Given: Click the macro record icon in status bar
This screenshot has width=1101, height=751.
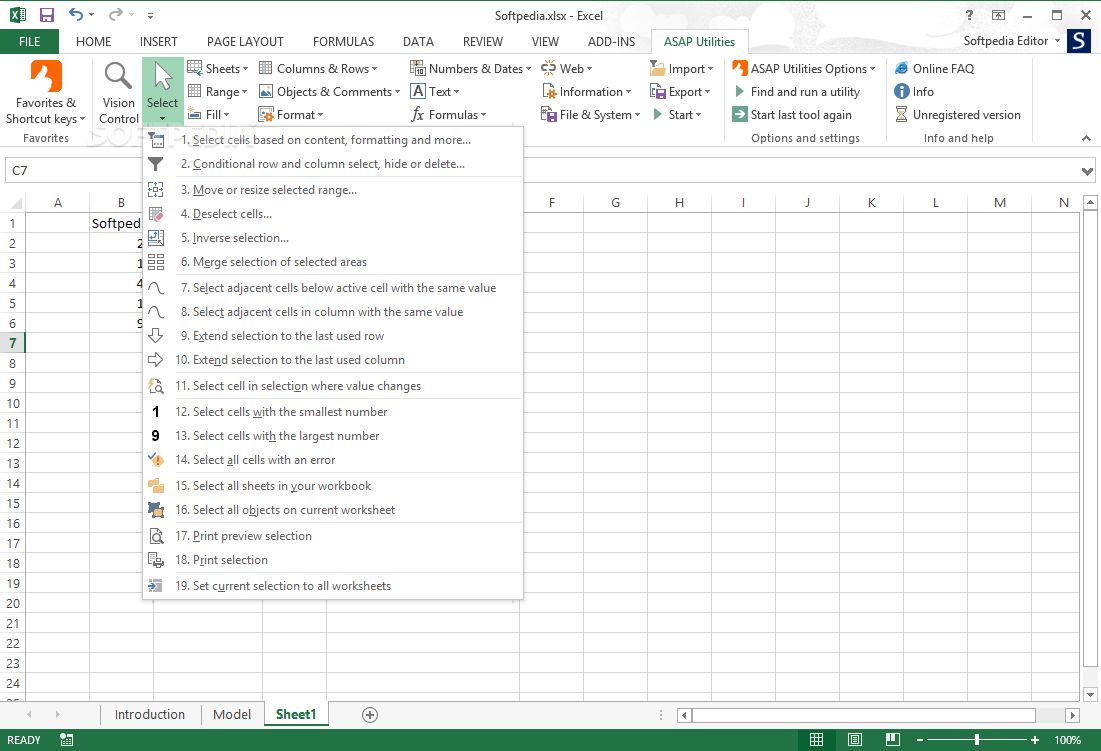Looking at the screenshot, I should [x=67, y=740].
